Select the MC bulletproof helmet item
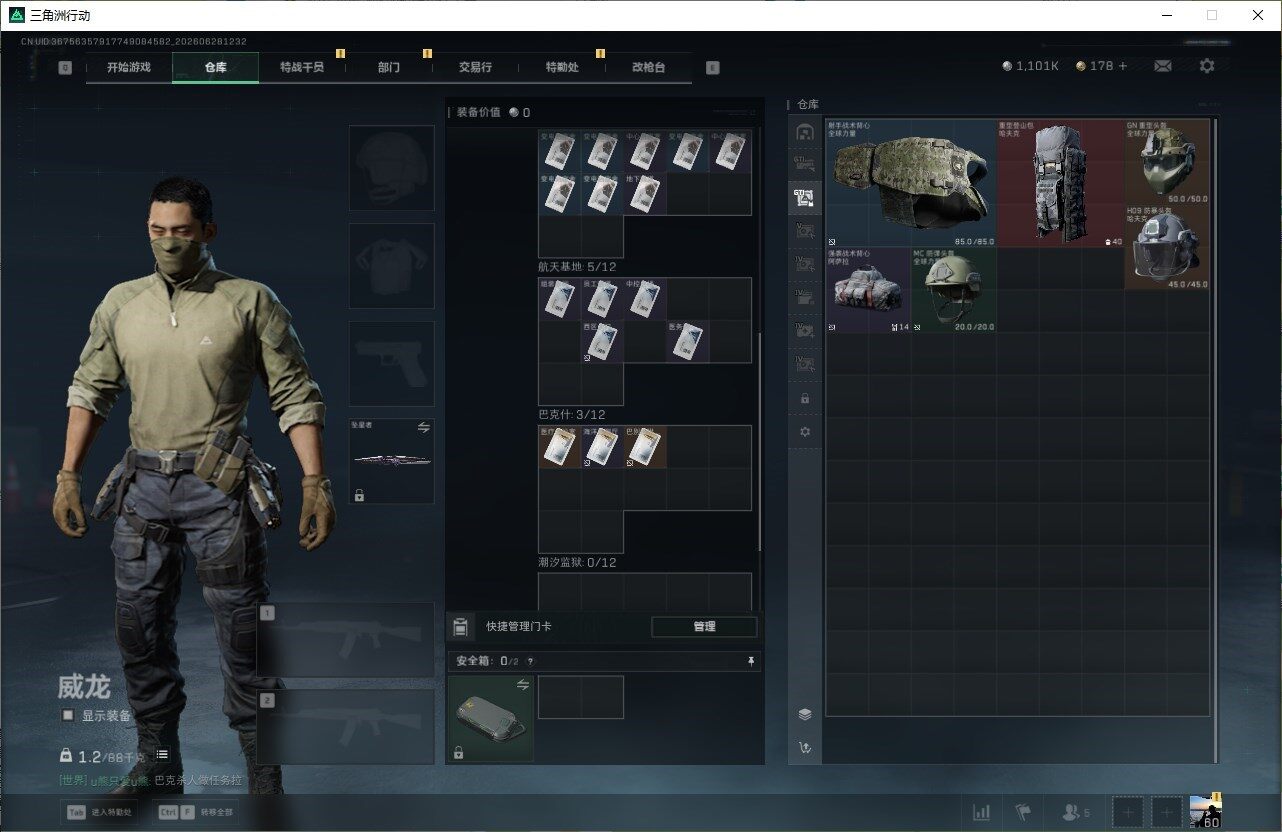1282x832 pixels. [953, 290]
